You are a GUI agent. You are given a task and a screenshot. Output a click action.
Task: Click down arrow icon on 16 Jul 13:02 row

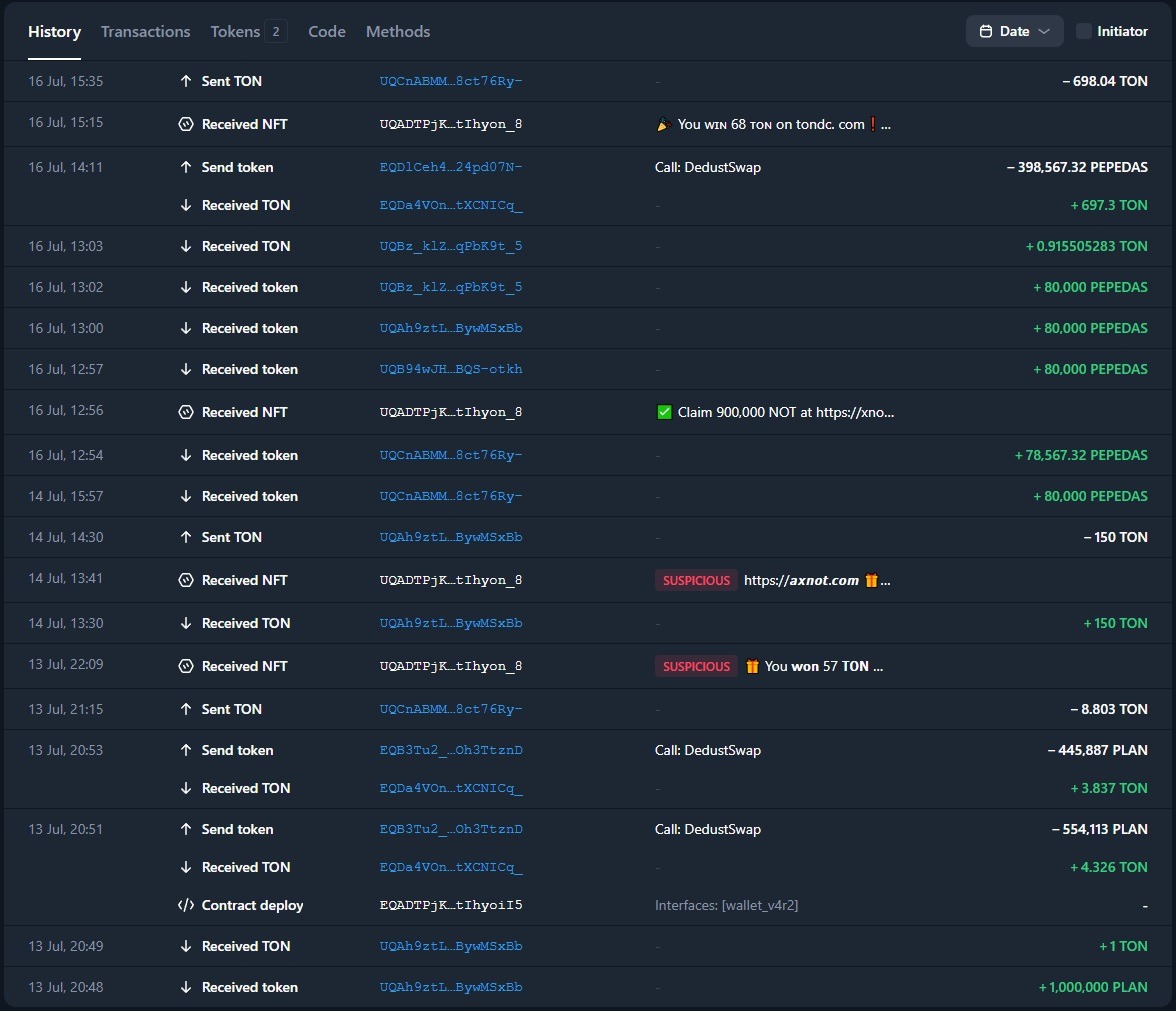[186, 287]
